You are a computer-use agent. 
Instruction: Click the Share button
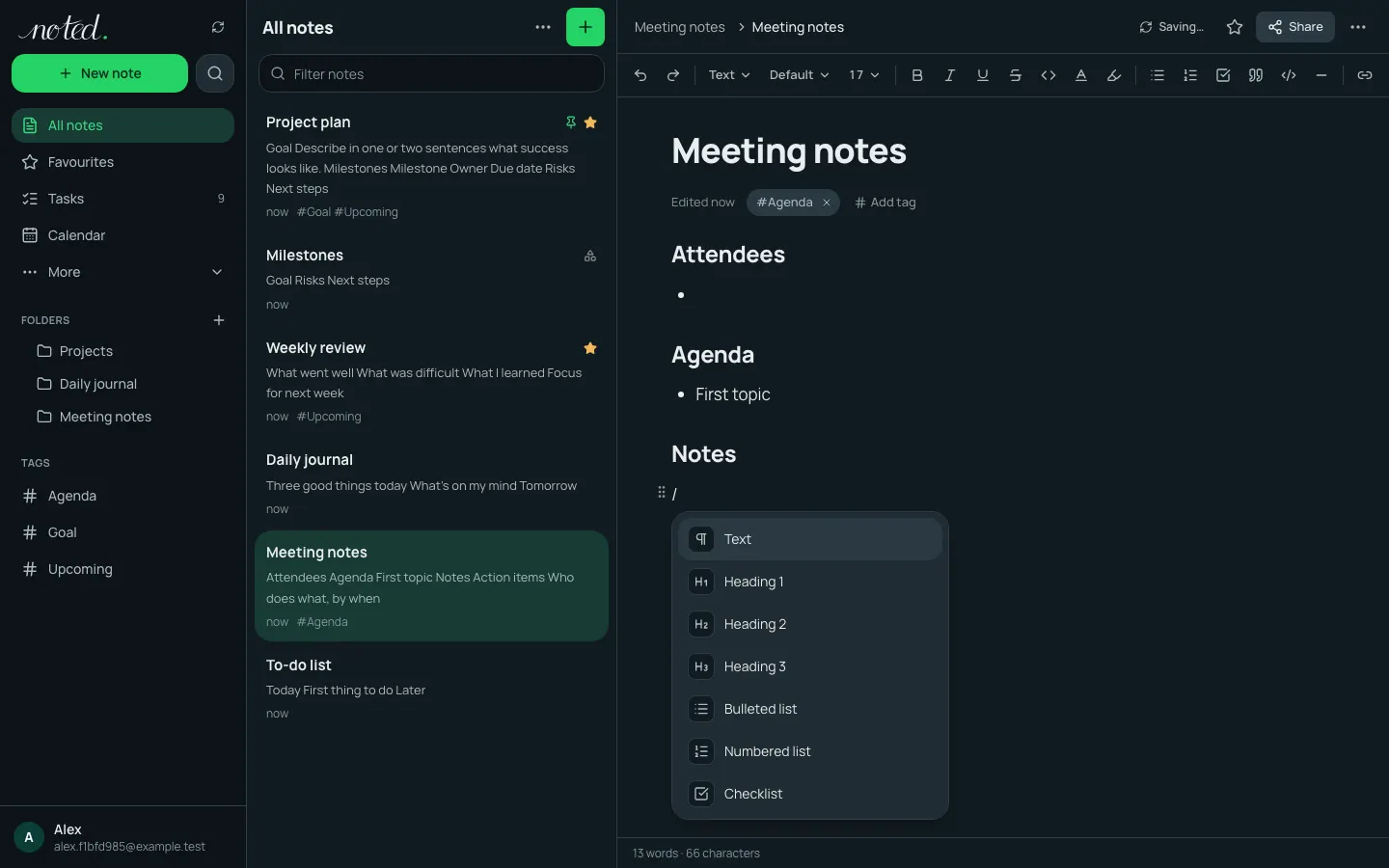point(1295,27)
